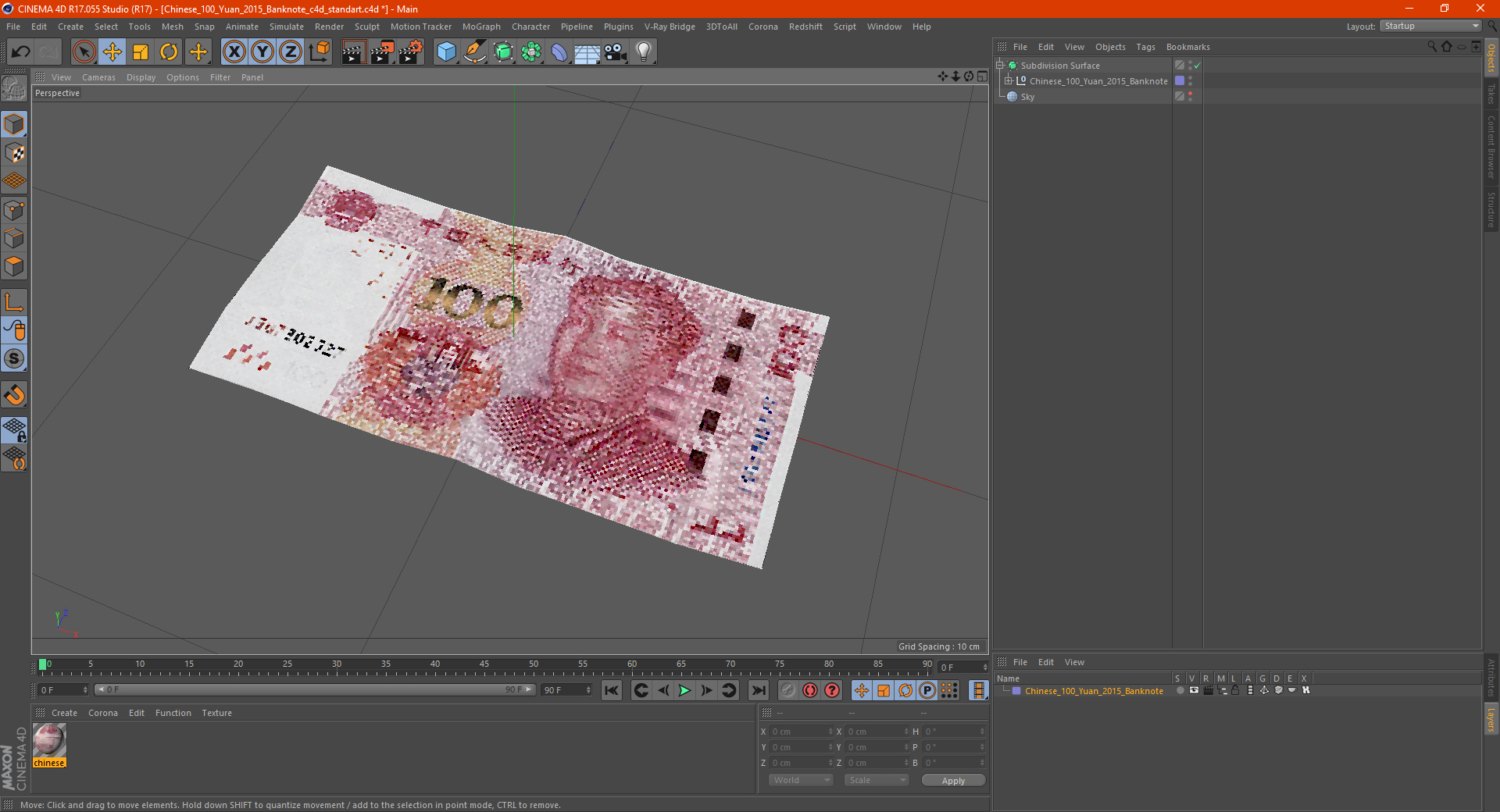Open the World coordinate dropdown
Viewport: 1500px width, 812px height.
tap(801, 780)
